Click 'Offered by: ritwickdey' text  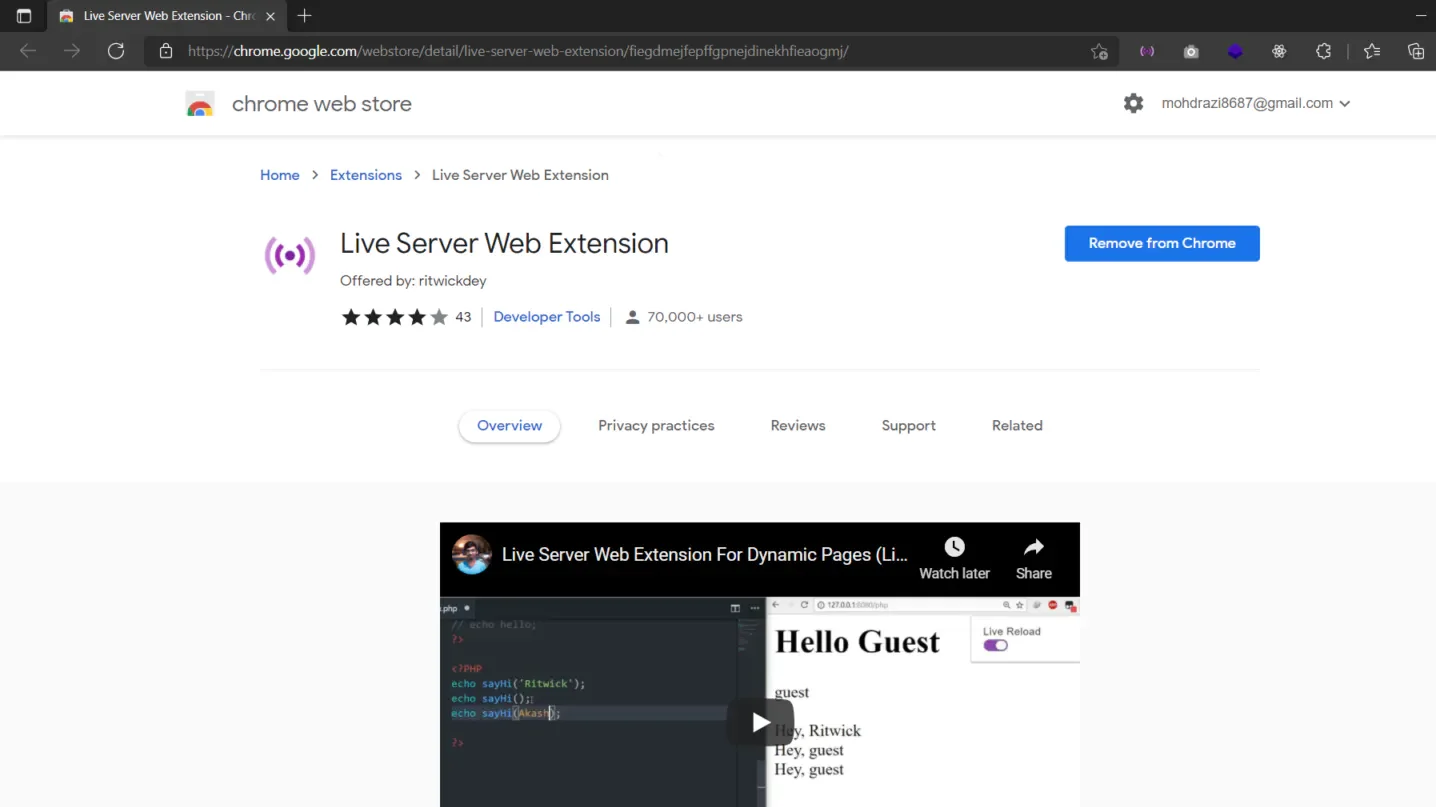413,281
